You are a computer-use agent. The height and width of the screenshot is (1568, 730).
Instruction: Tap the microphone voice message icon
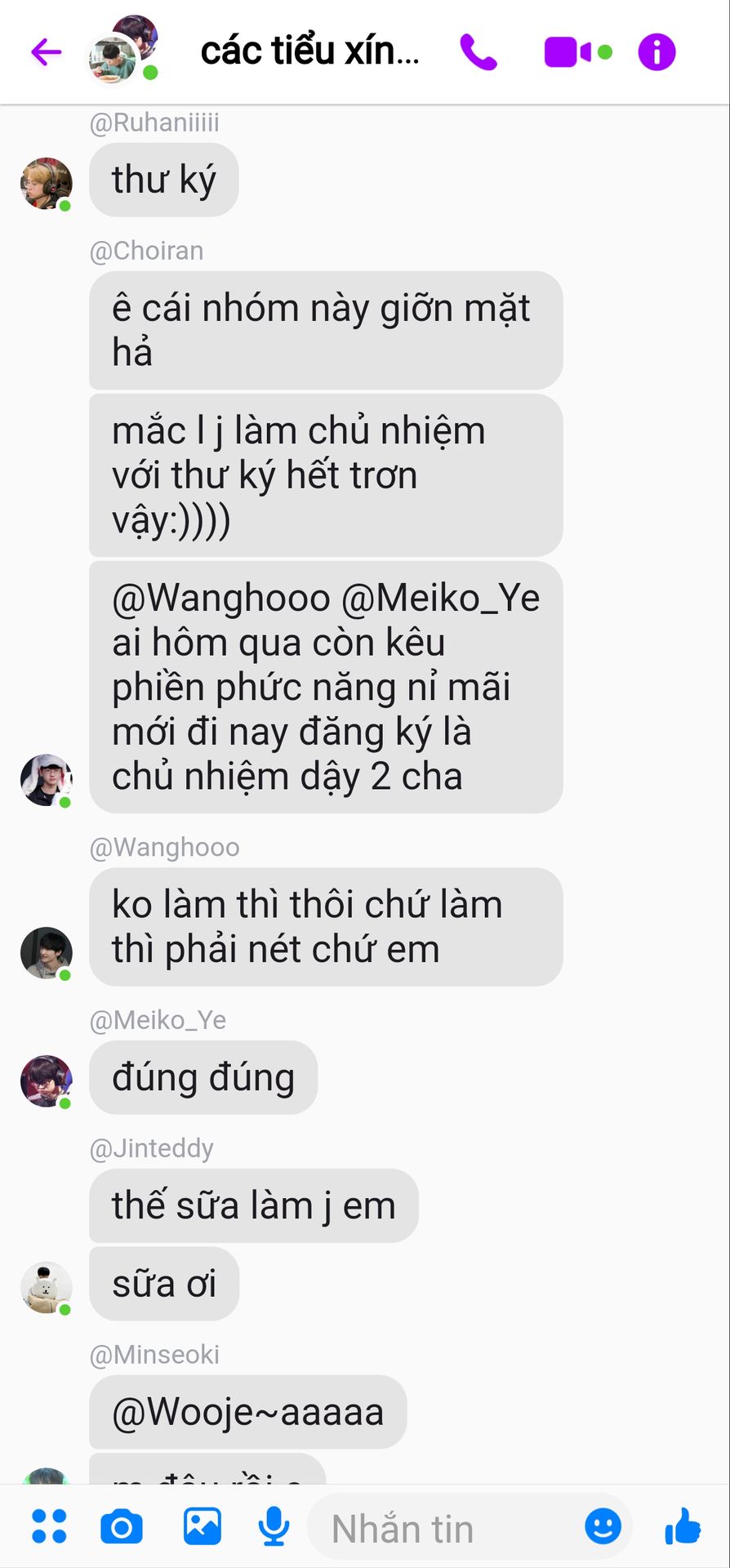274,1526
